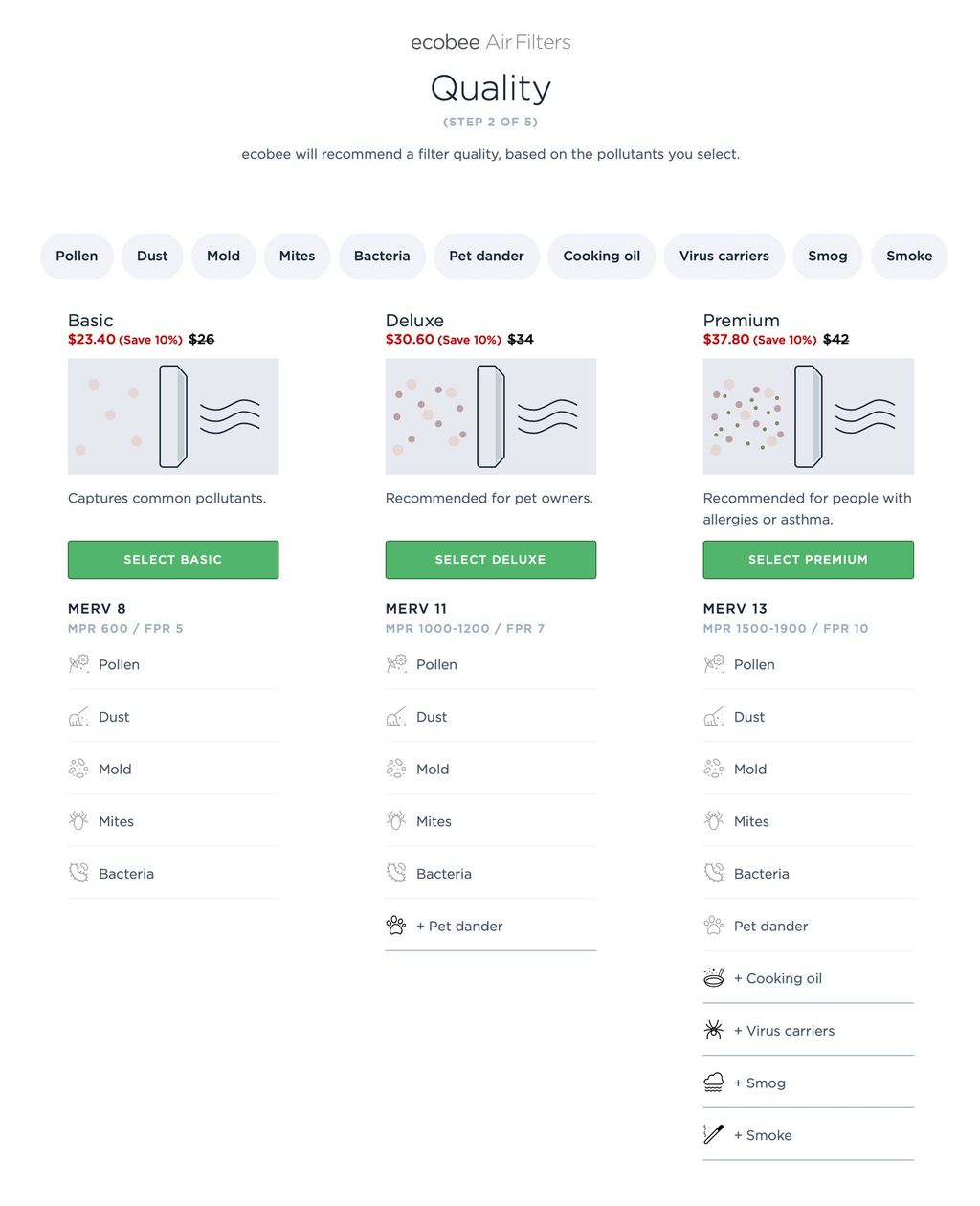Click the Select Deluxe button
The image size is (980, 1206).
[490, 559]
